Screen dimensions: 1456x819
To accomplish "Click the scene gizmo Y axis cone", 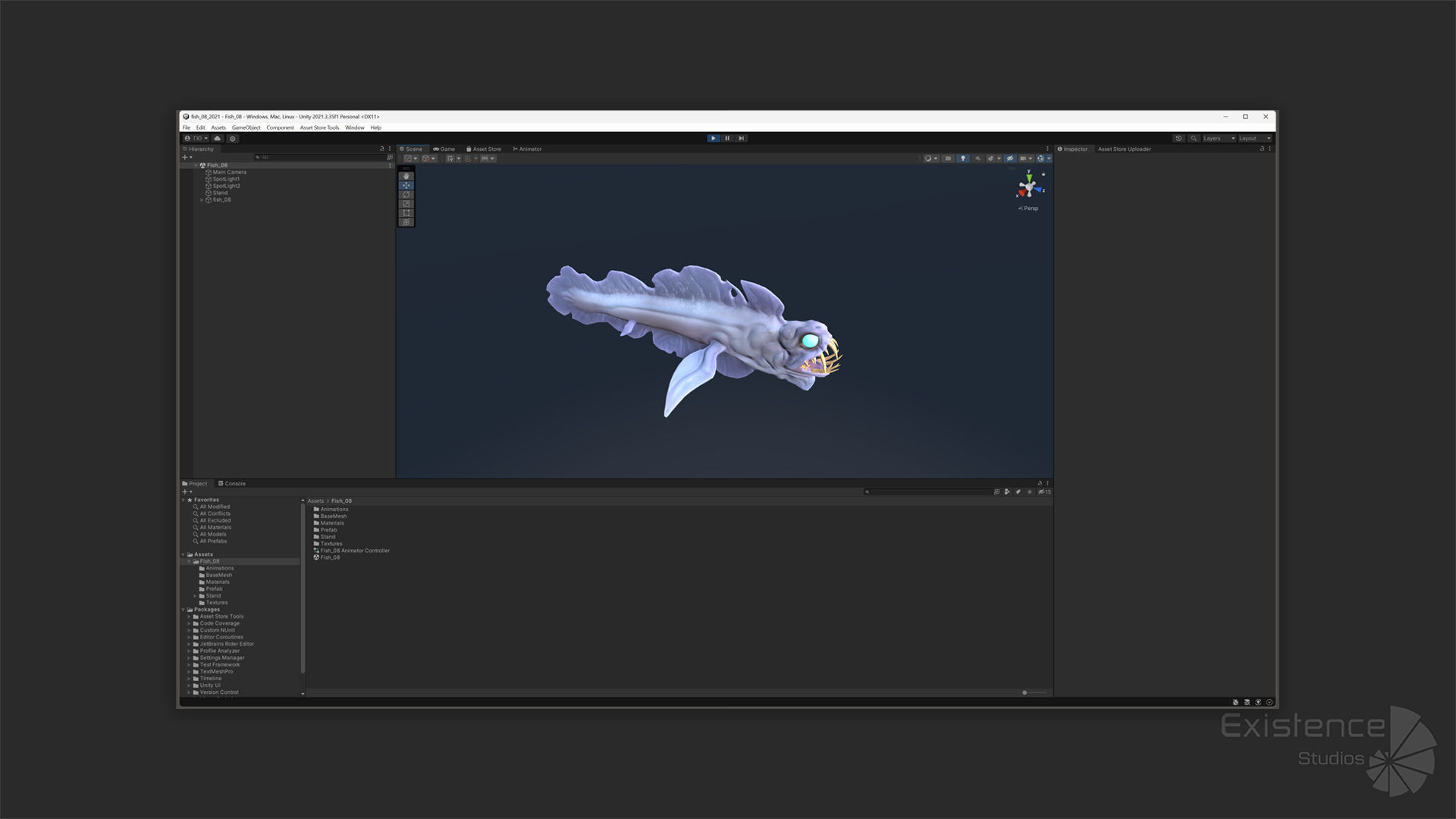I will click(x=1029, y=177).
